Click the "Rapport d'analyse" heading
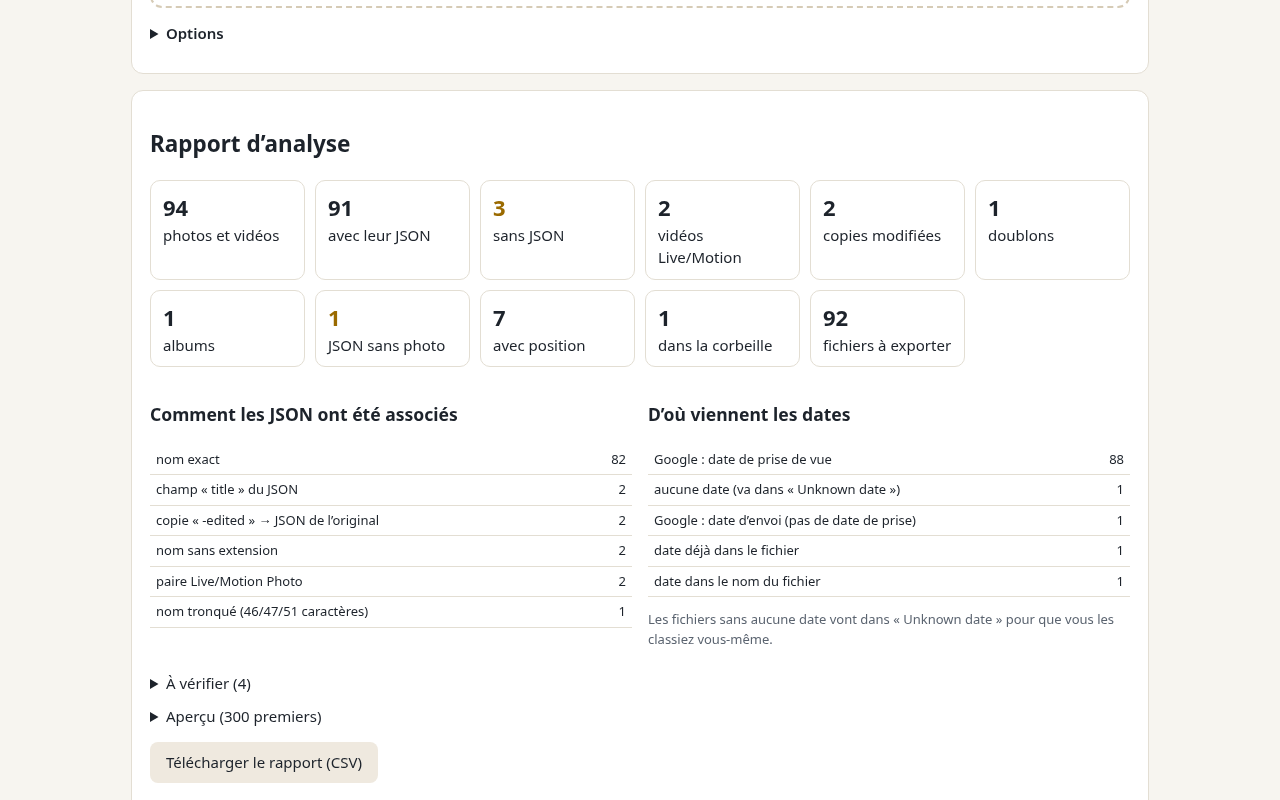The image size is (1280, 800). [x=250, y=144]
